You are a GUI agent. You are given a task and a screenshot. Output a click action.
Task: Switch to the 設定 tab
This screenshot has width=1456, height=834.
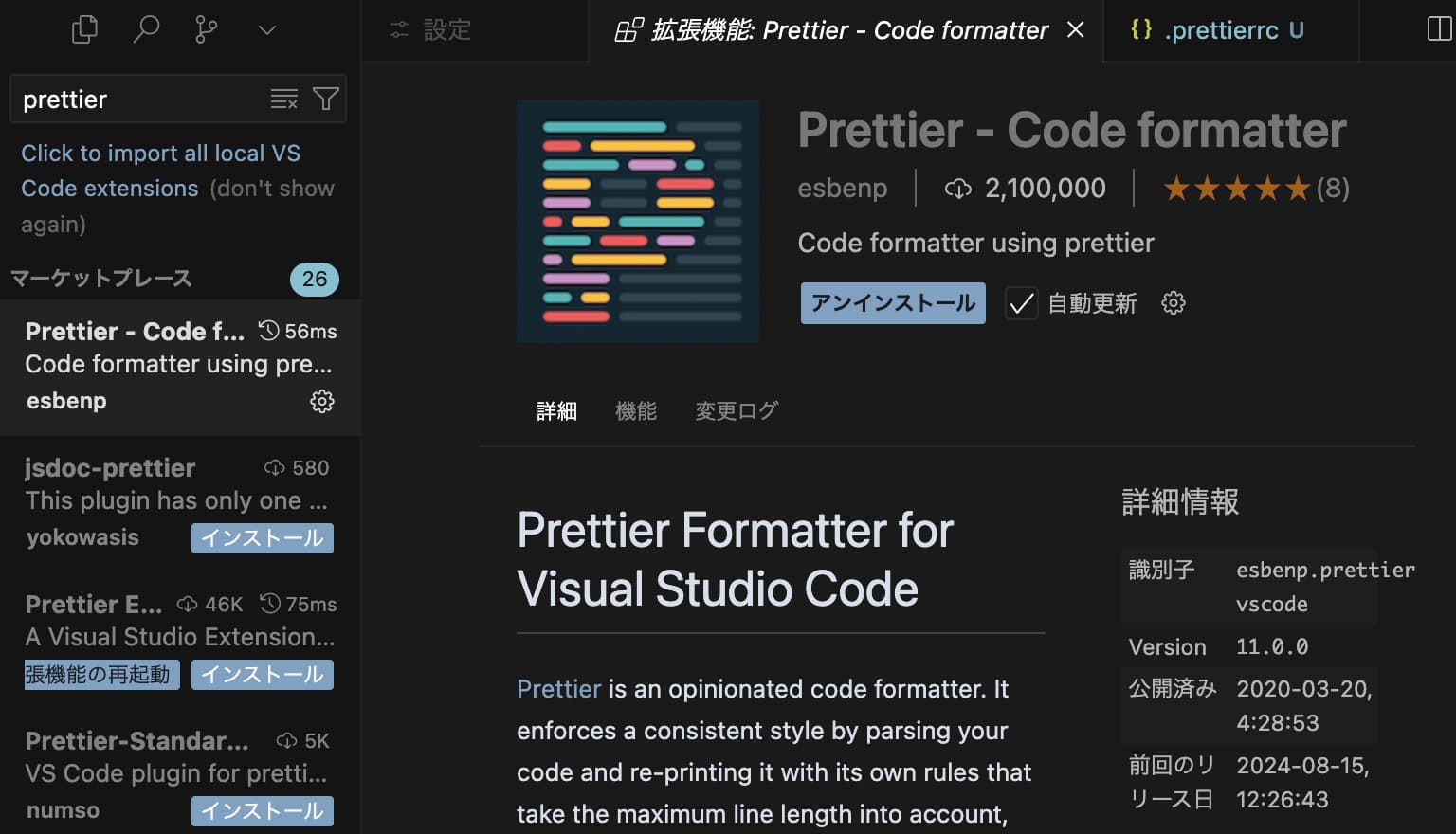(x=474, y=30)
